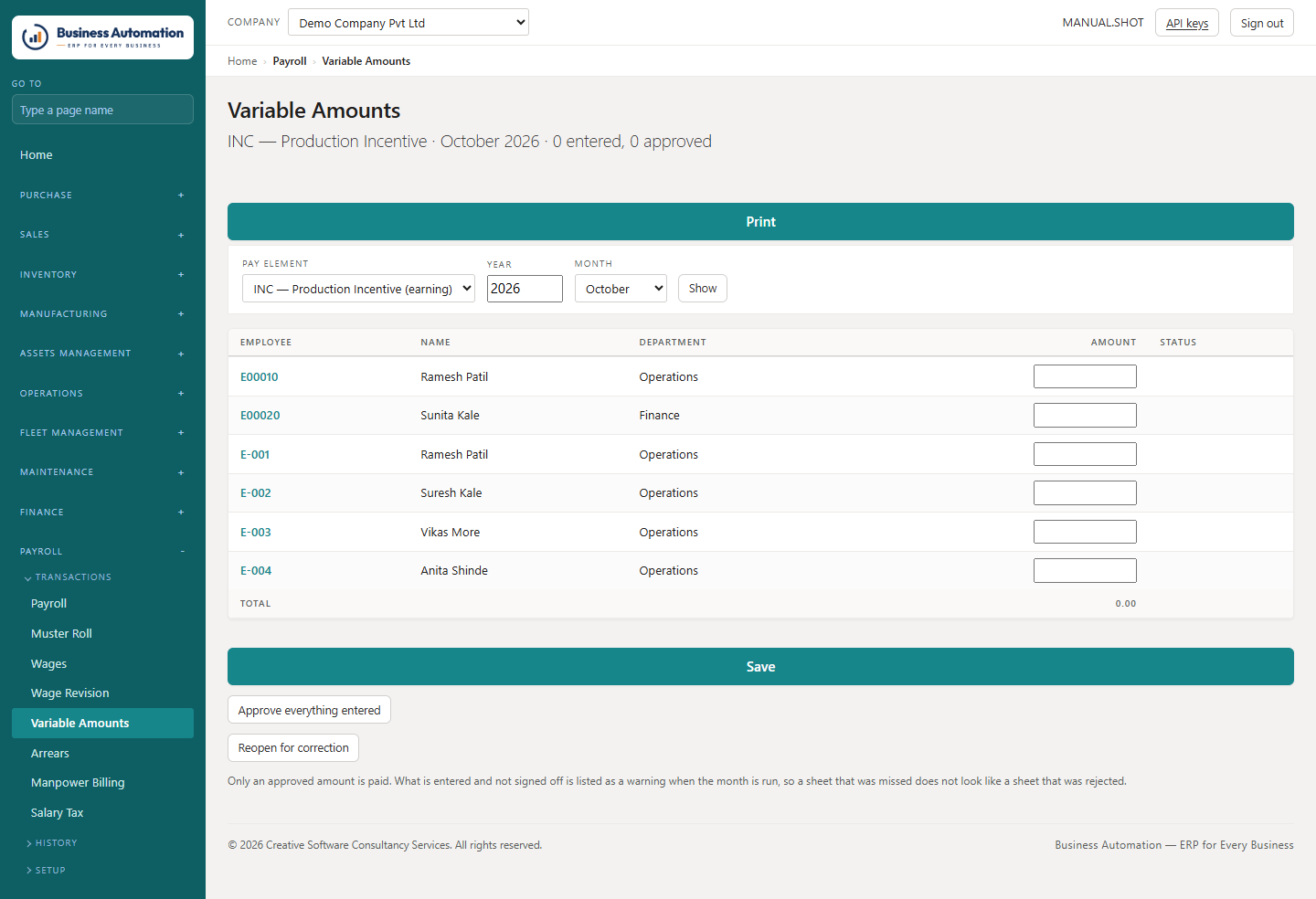
Task: Click amount field for Sunita Kale
Action: click(x=1085, y=416)
